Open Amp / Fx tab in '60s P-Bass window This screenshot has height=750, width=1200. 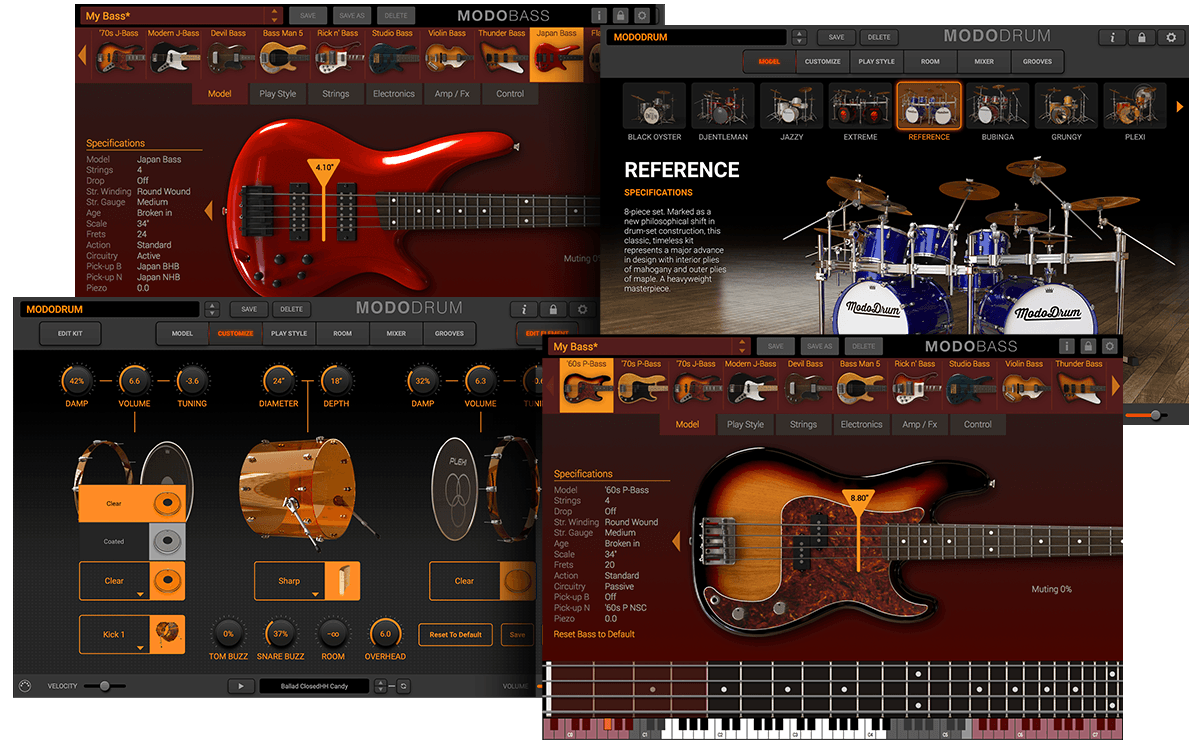coord(920,424)
